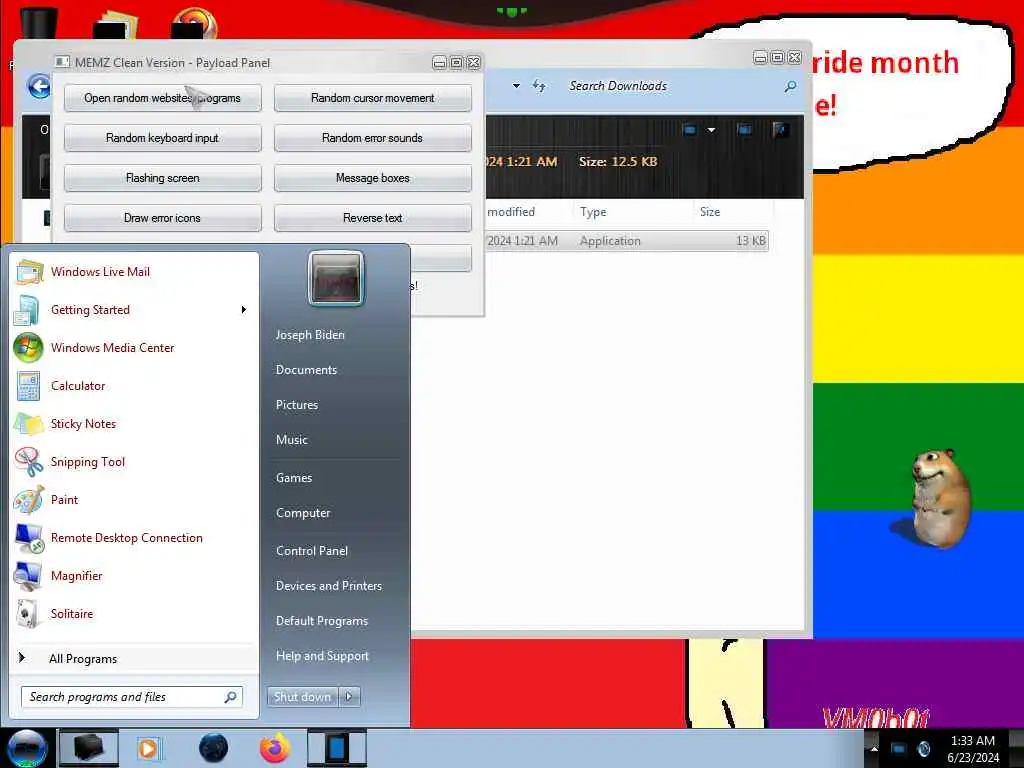The image size is (1024, 768).
Task: Open Paint from the Start menu
Action: click(x=64, y=500)
